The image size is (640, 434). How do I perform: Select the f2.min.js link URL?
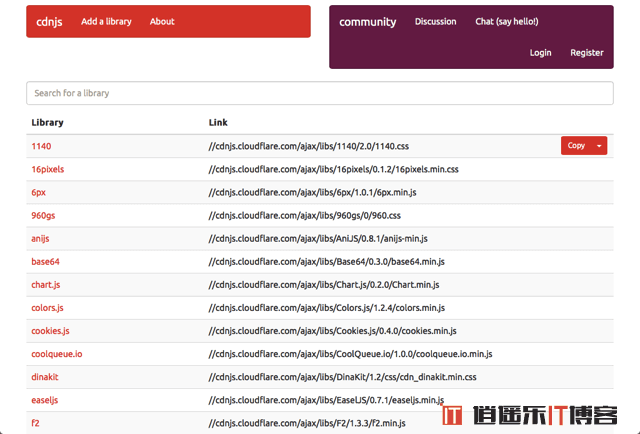(x=307, y=423)
